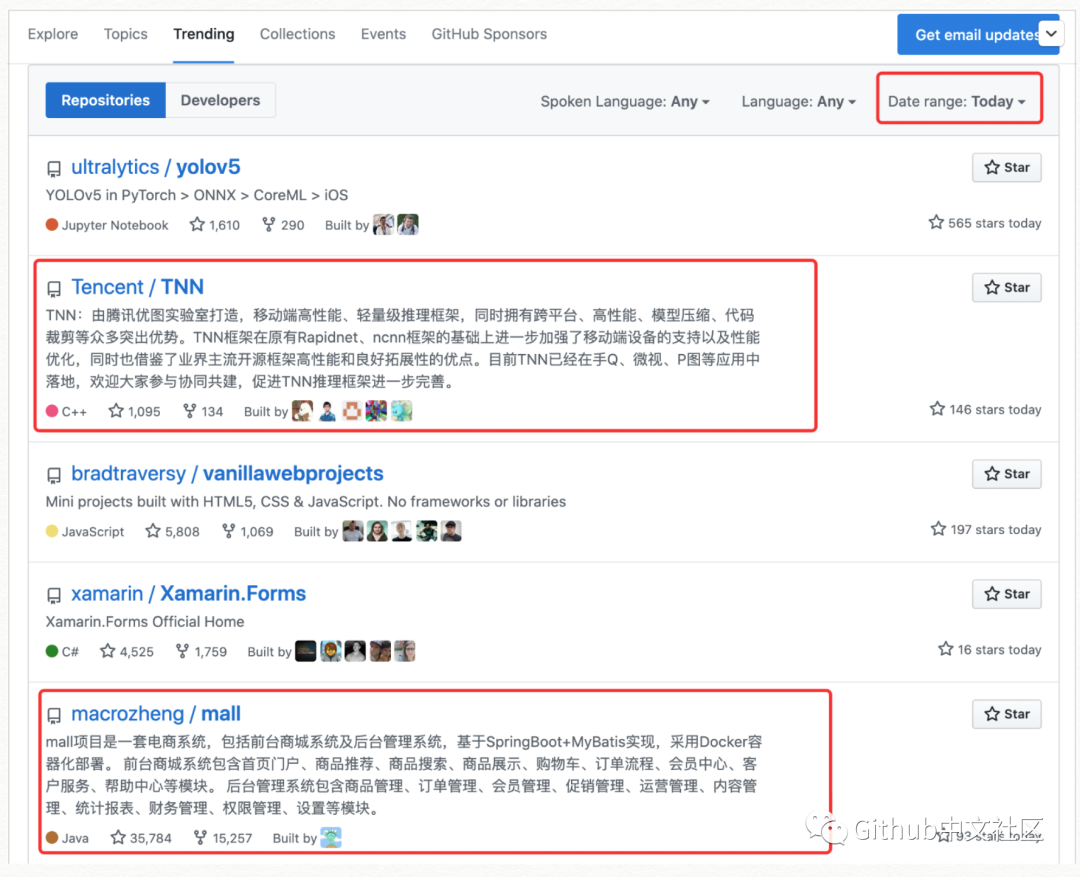The image size is (1080, 877).
Task: Open Spoken Language: Any dropdown
Action: pos(625,101)
